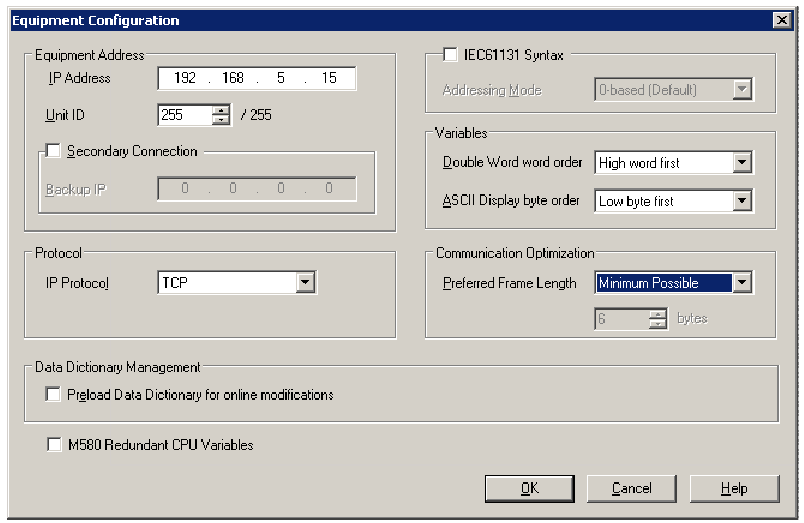Viewport: 804px width, 523px height.
Task: Enable the Secondary Connection checkbox
Action: pyautogui.click(x=53, y=151)
